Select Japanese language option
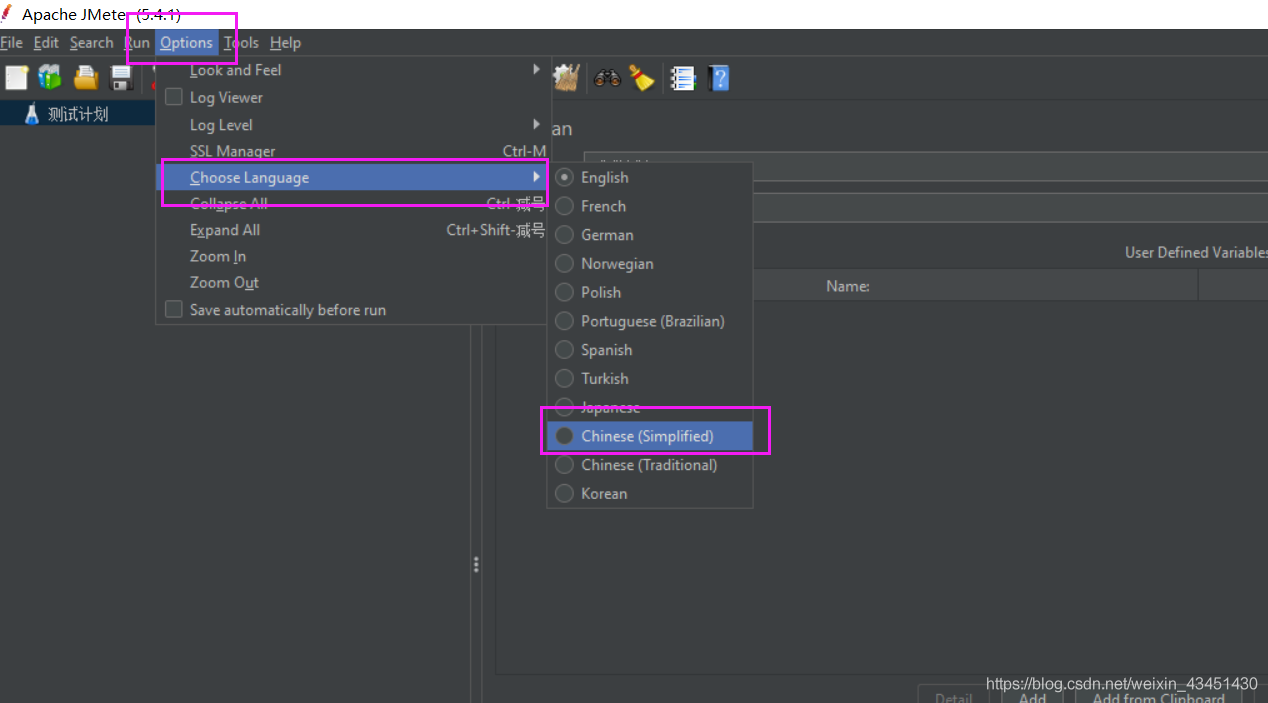1268x703 pixels. pyautogui.click(x=649, y=407)
